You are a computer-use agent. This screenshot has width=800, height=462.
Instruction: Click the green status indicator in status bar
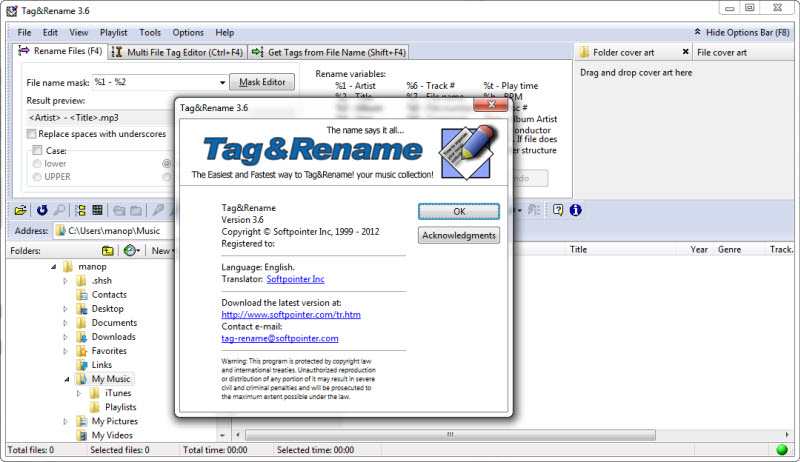click(x=782, y=450)
